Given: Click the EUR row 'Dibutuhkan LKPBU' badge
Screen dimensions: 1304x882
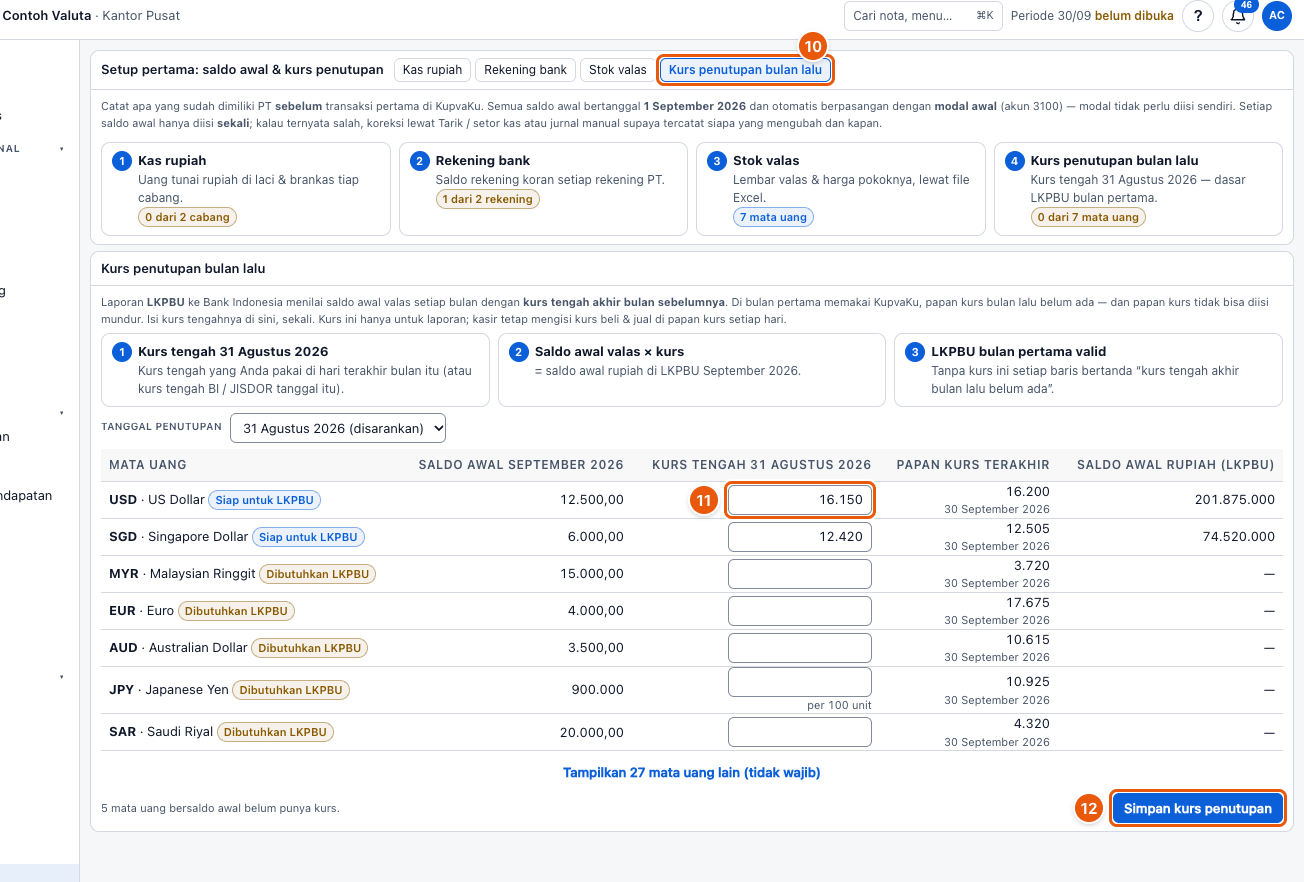Looking at the screenshot, I should (x=237, y=611).
